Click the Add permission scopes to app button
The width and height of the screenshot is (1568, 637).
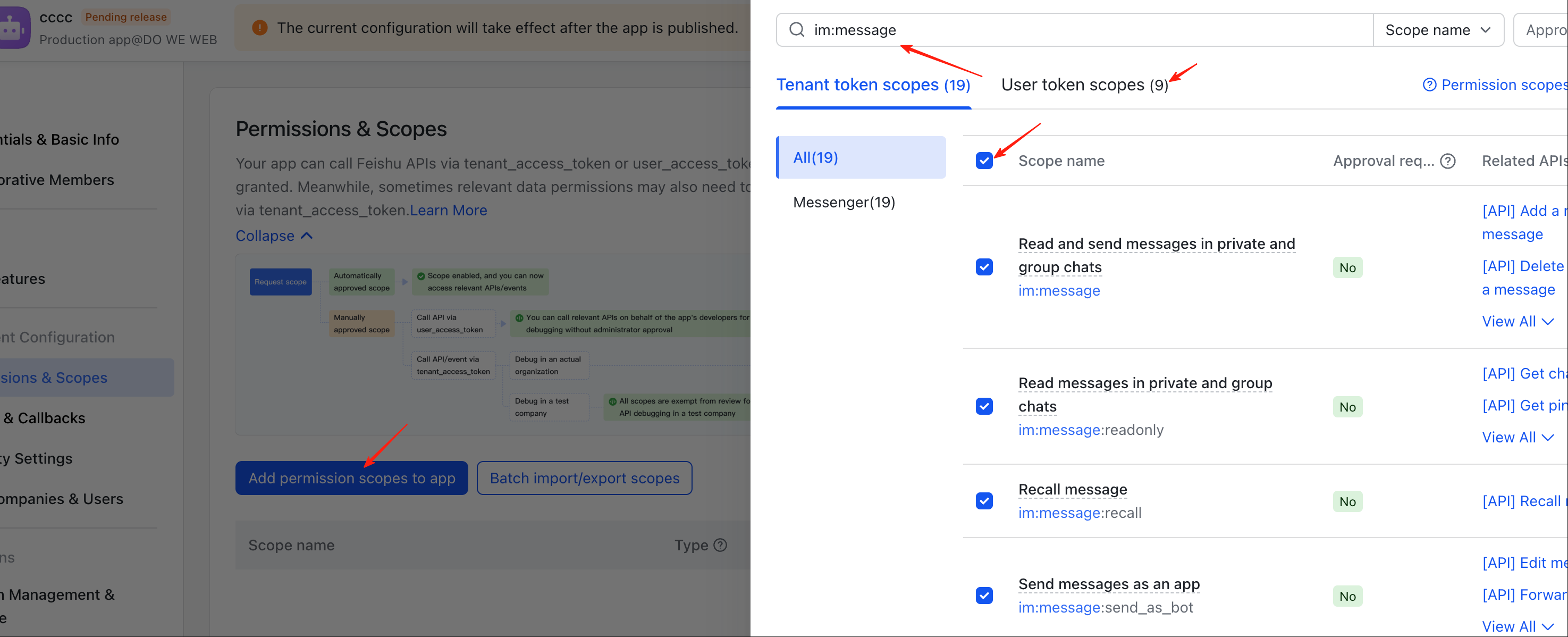pos(351,478)
